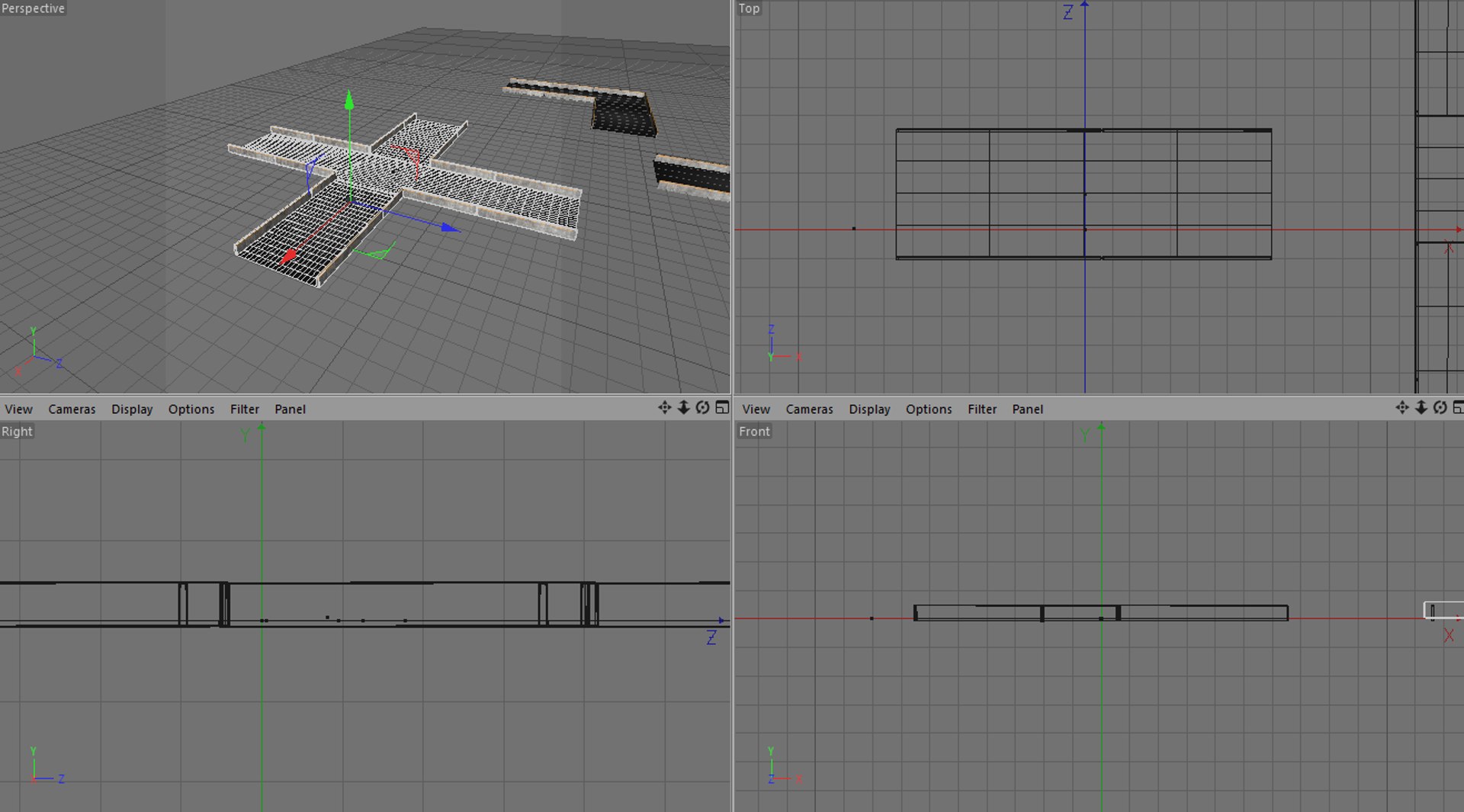Click the pan icon above the Front viewport
The image size is (1464, 812).
pyautogui.click(x=1401, y=408)
